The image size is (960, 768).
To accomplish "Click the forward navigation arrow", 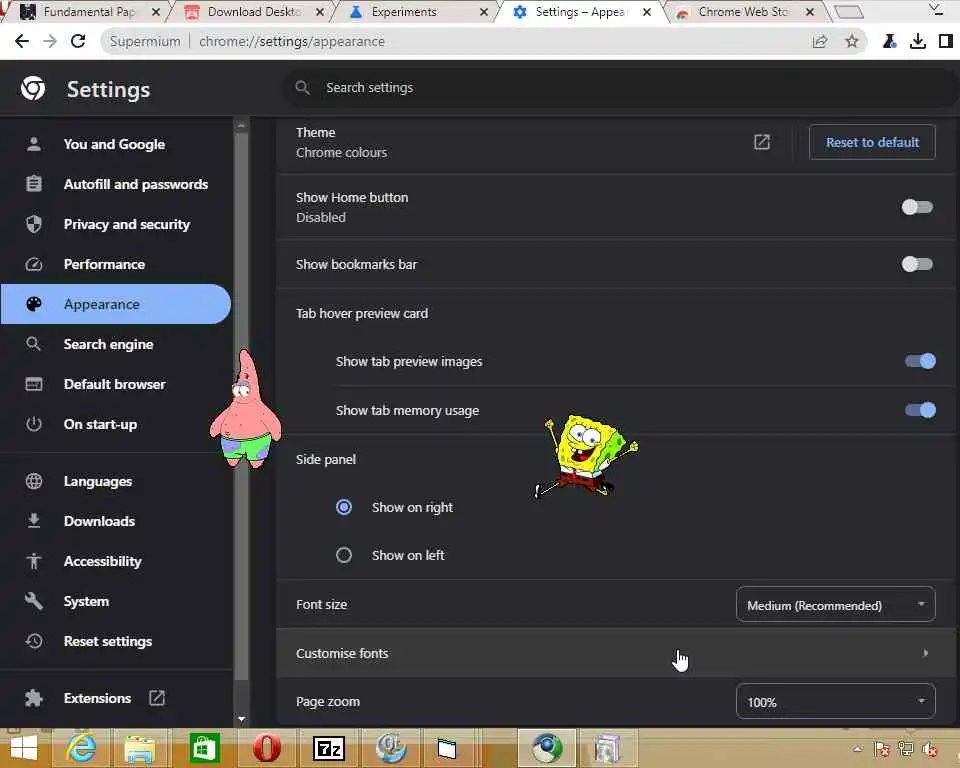I will coord(50,41).
